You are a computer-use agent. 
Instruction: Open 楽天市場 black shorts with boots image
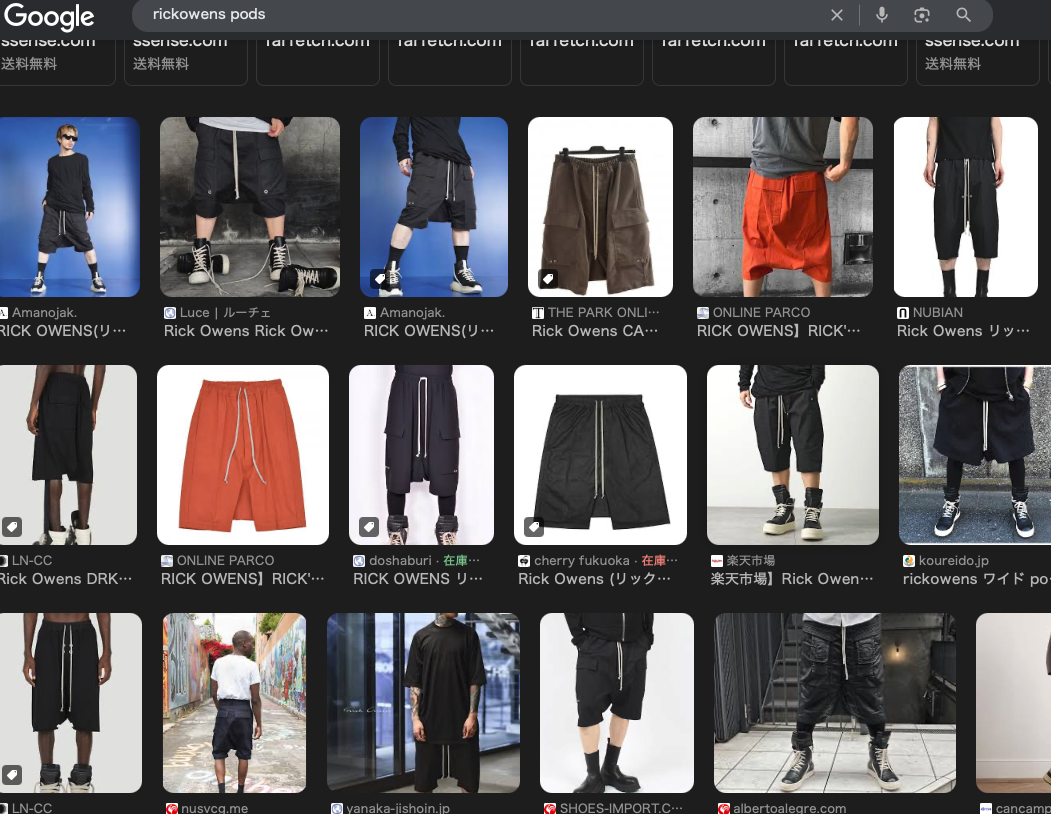tap(793, 455)
